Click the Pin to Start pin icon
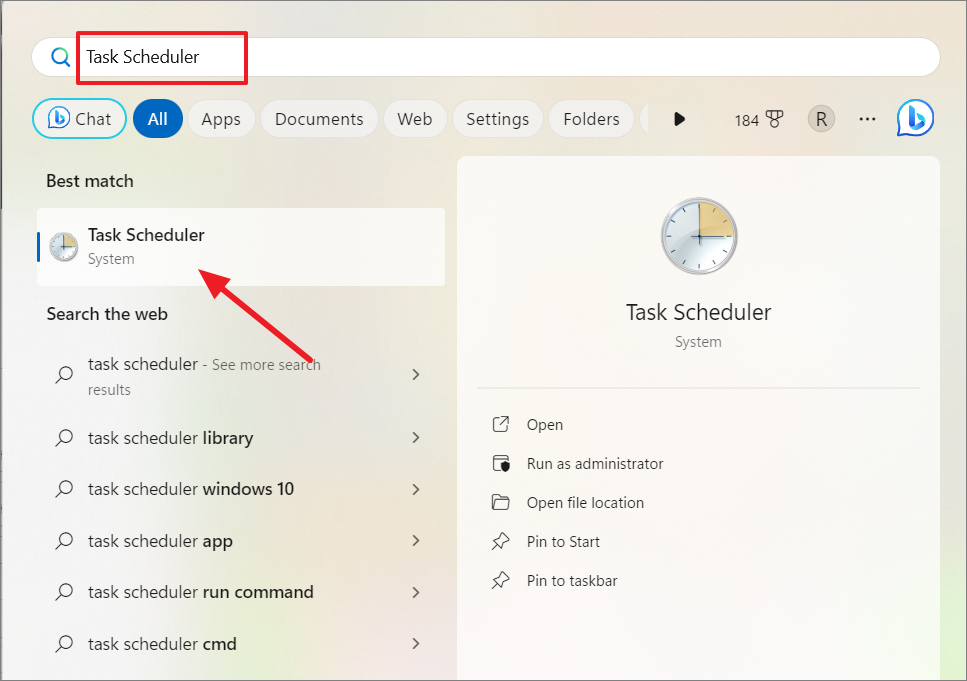The height and width of the screenshot is (681, 967). (x=501, y=542)
